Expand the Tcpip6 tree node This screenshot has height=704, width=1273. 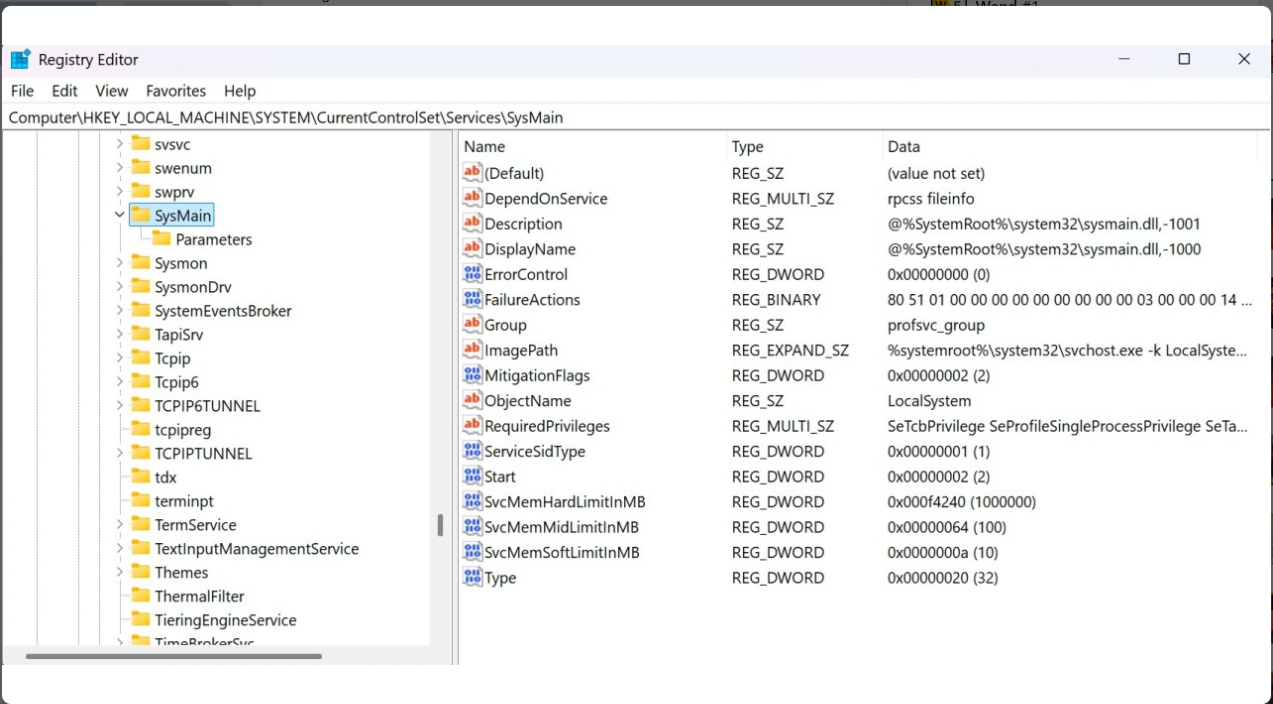click(x=119, y=382)
